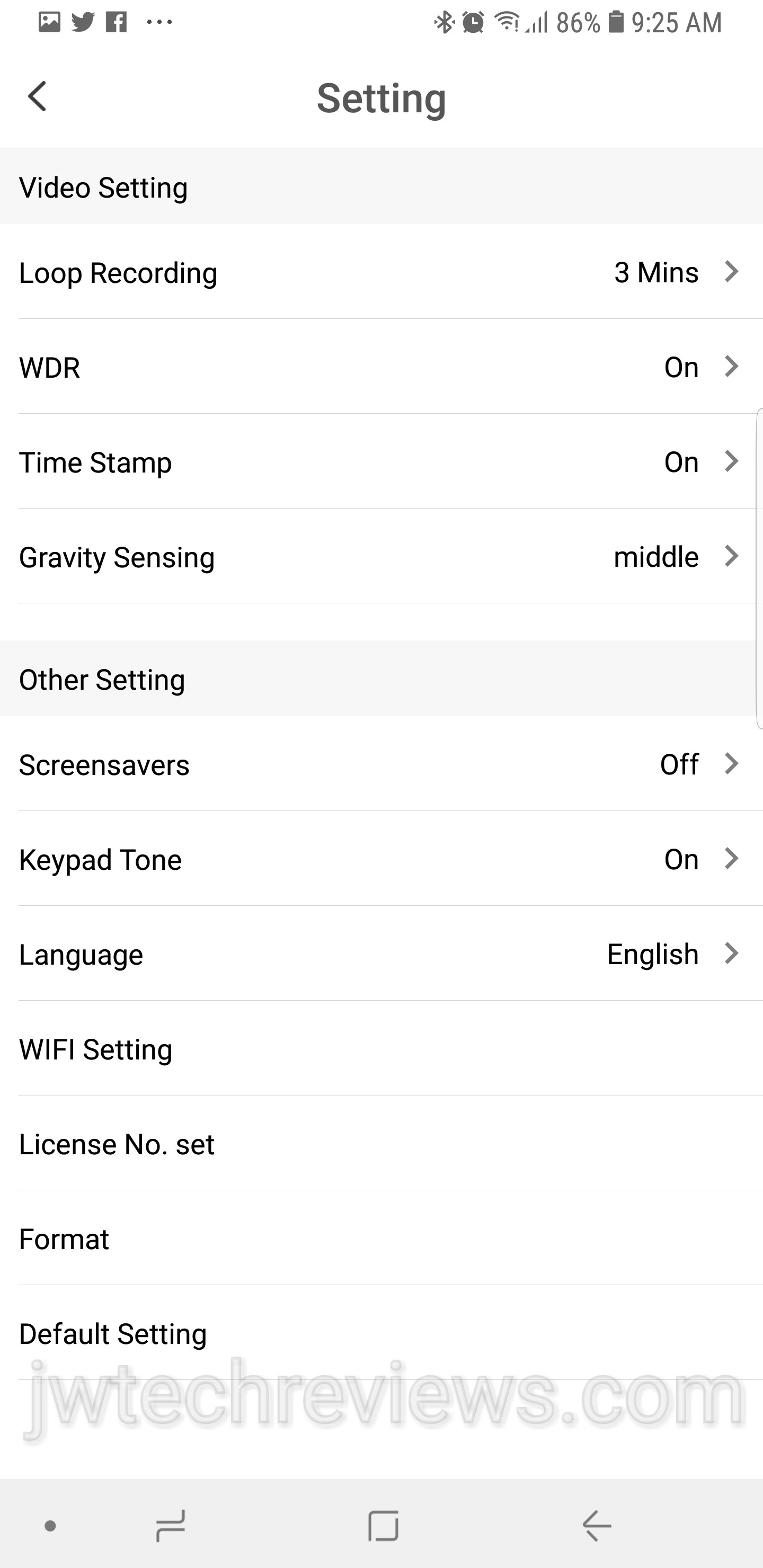Viewport: 763px width, 1568px height.
Task: Tap the gallery notification icon in status bar
Action: 49,22
